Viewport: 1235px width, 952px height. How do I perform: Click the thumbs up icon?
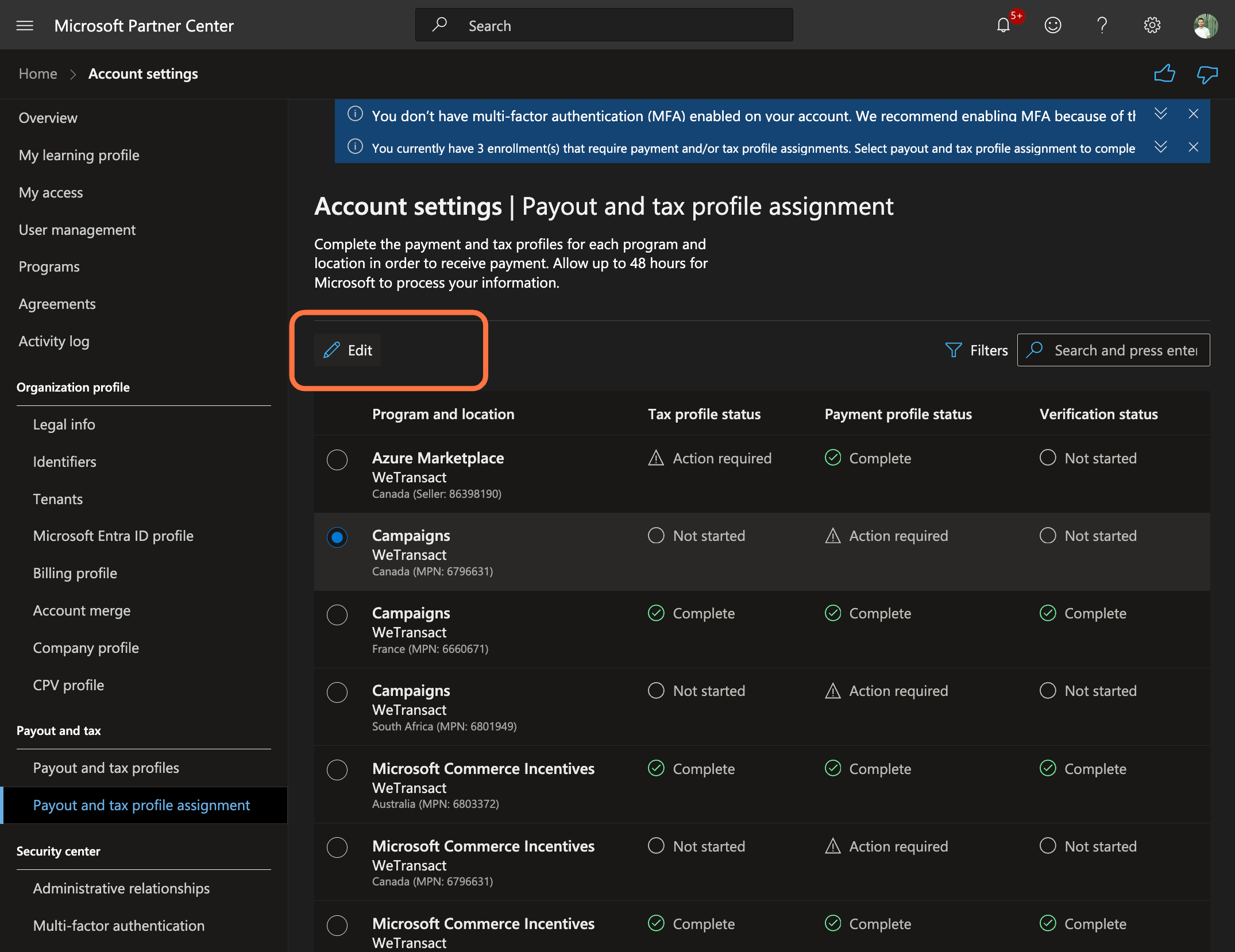tap(1164, 74)
